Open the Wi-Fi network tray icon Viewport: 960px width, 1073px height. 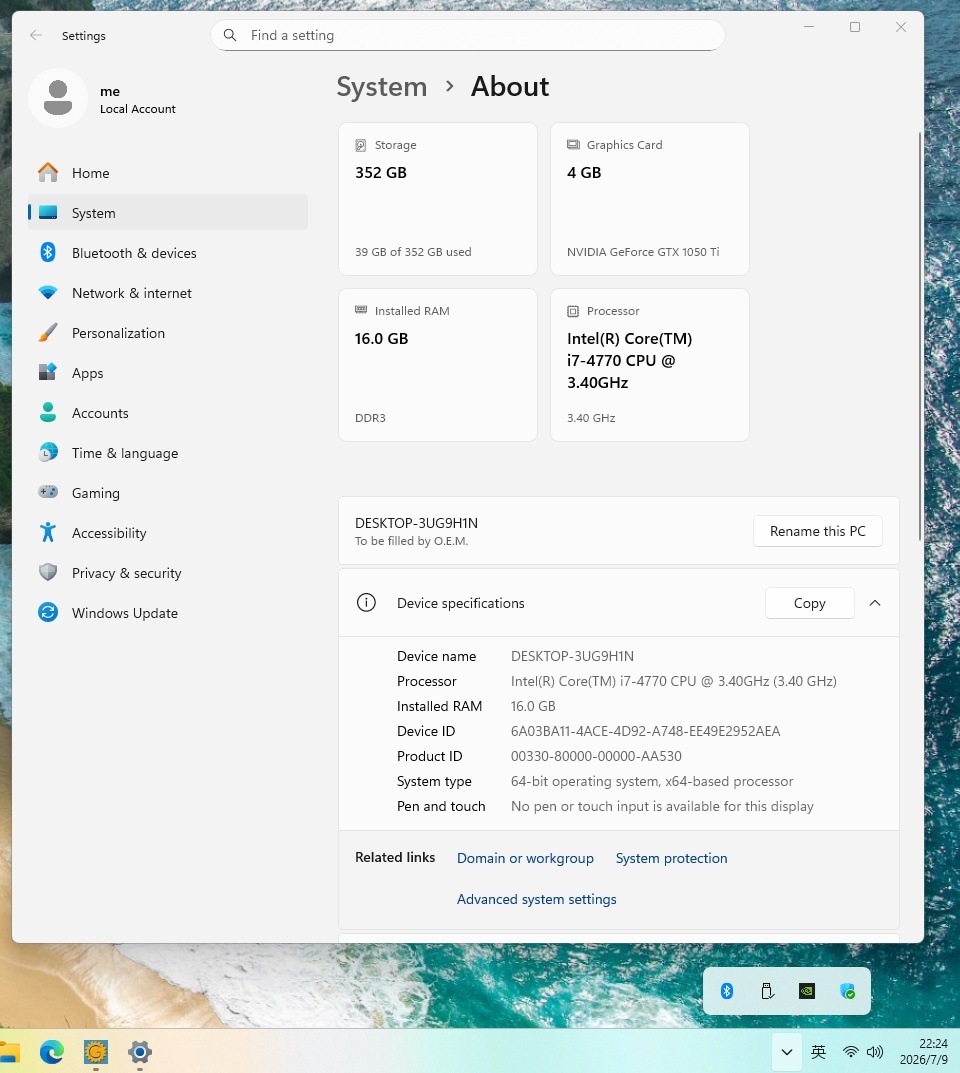pyautogui.click(x=851, y=1052)
